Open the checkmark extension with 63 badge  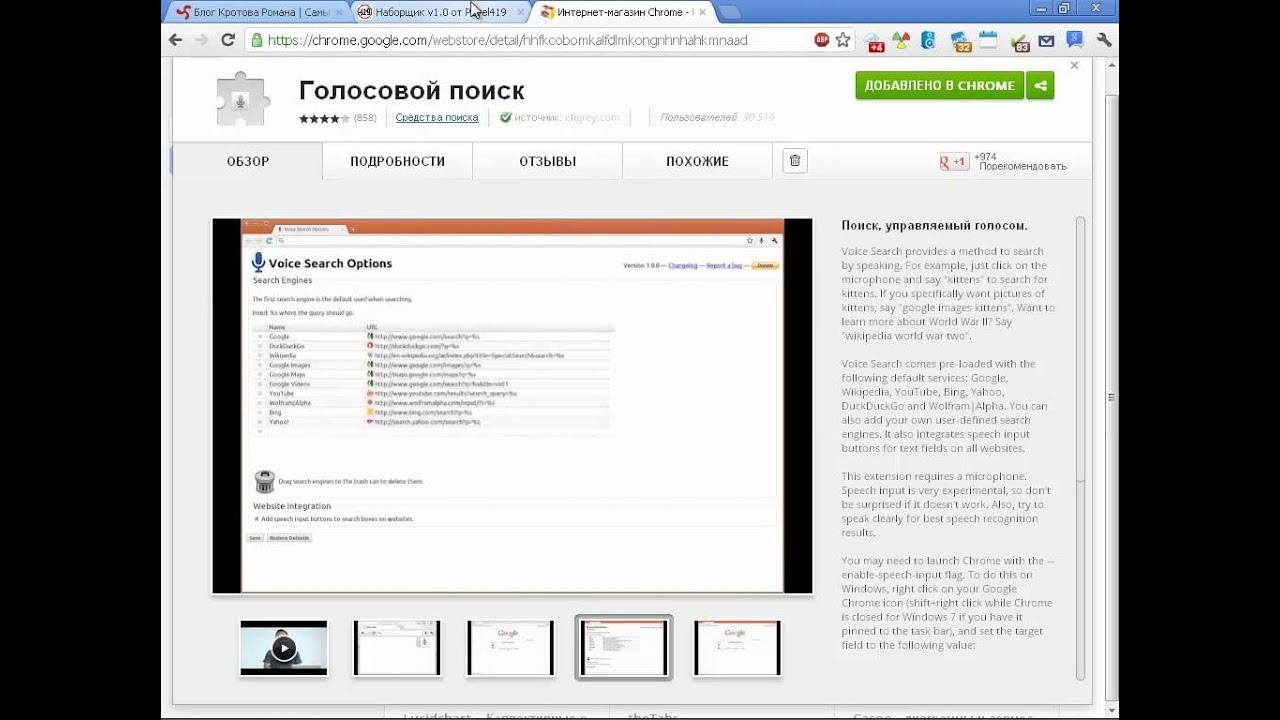coord(1019,42)
